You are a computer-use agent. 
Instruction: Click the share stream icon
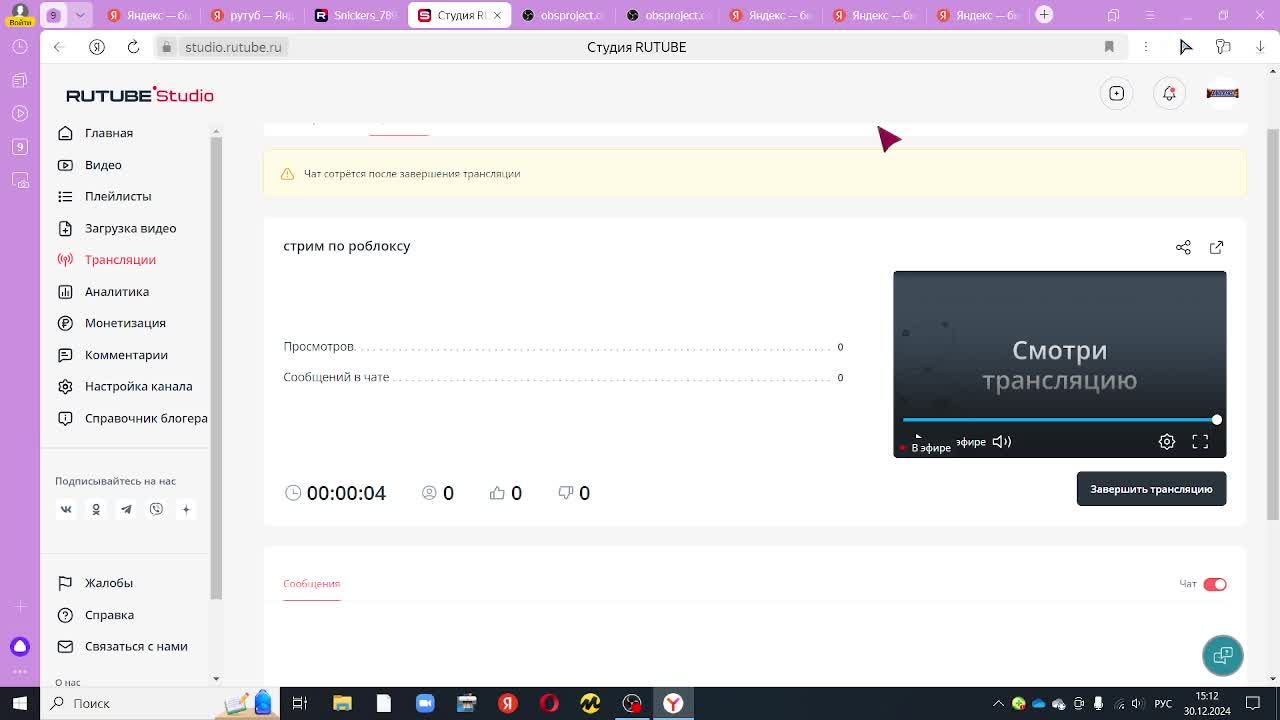(x=1183, y=247)
